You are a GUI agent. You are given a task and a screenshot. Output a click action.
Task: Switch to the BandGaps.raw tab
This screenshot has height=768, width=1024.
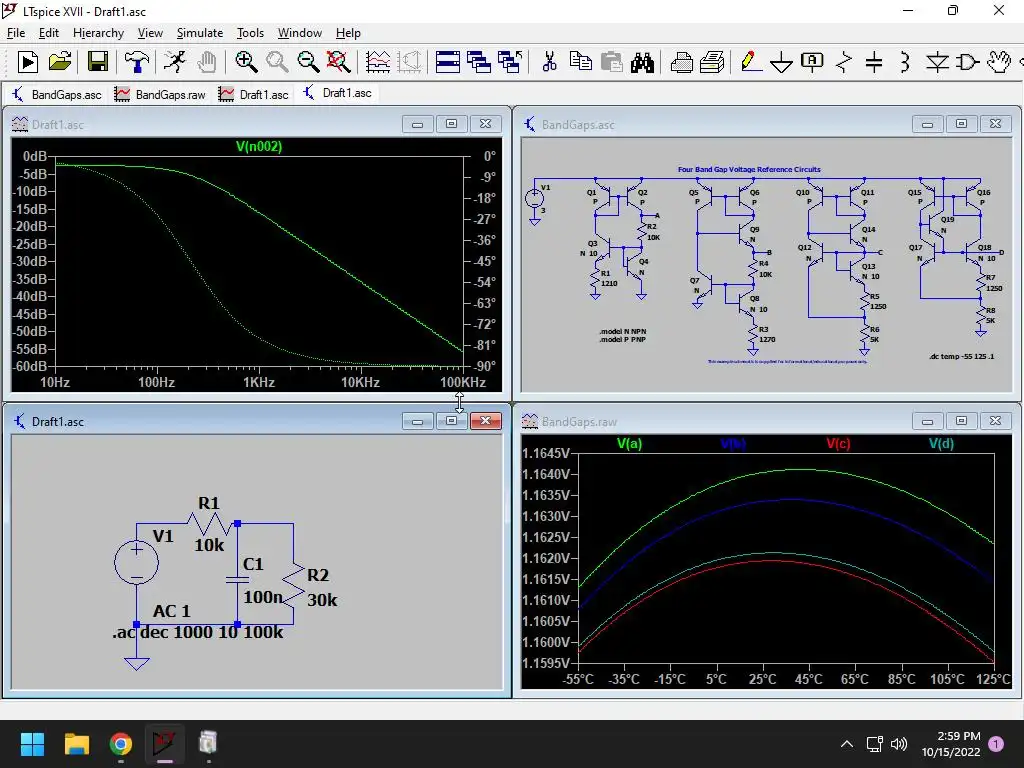(x=160, y=94)
